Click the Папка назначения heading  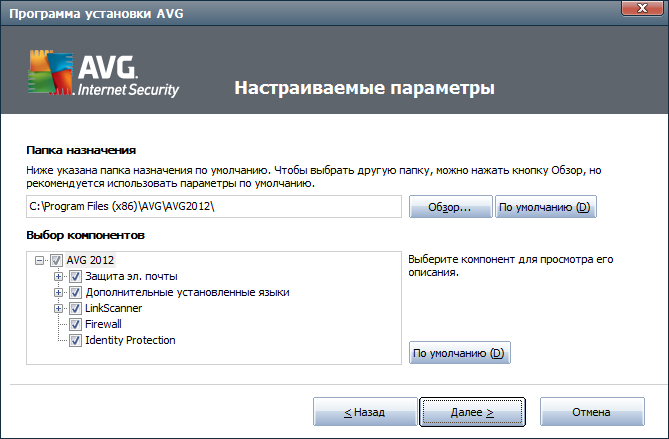click(81, 150)
